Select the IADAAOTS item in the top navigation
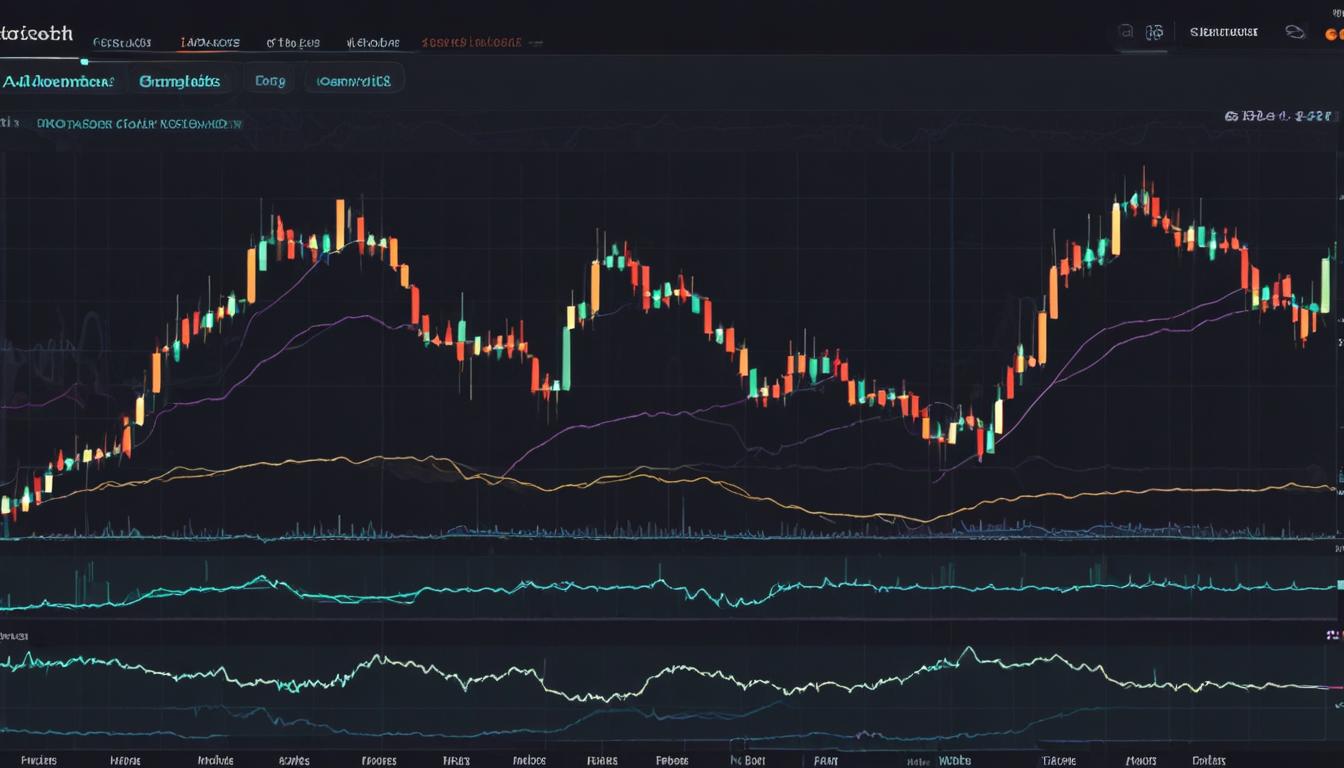This screenshot has height=768, width=1344. tap(210, 42)
